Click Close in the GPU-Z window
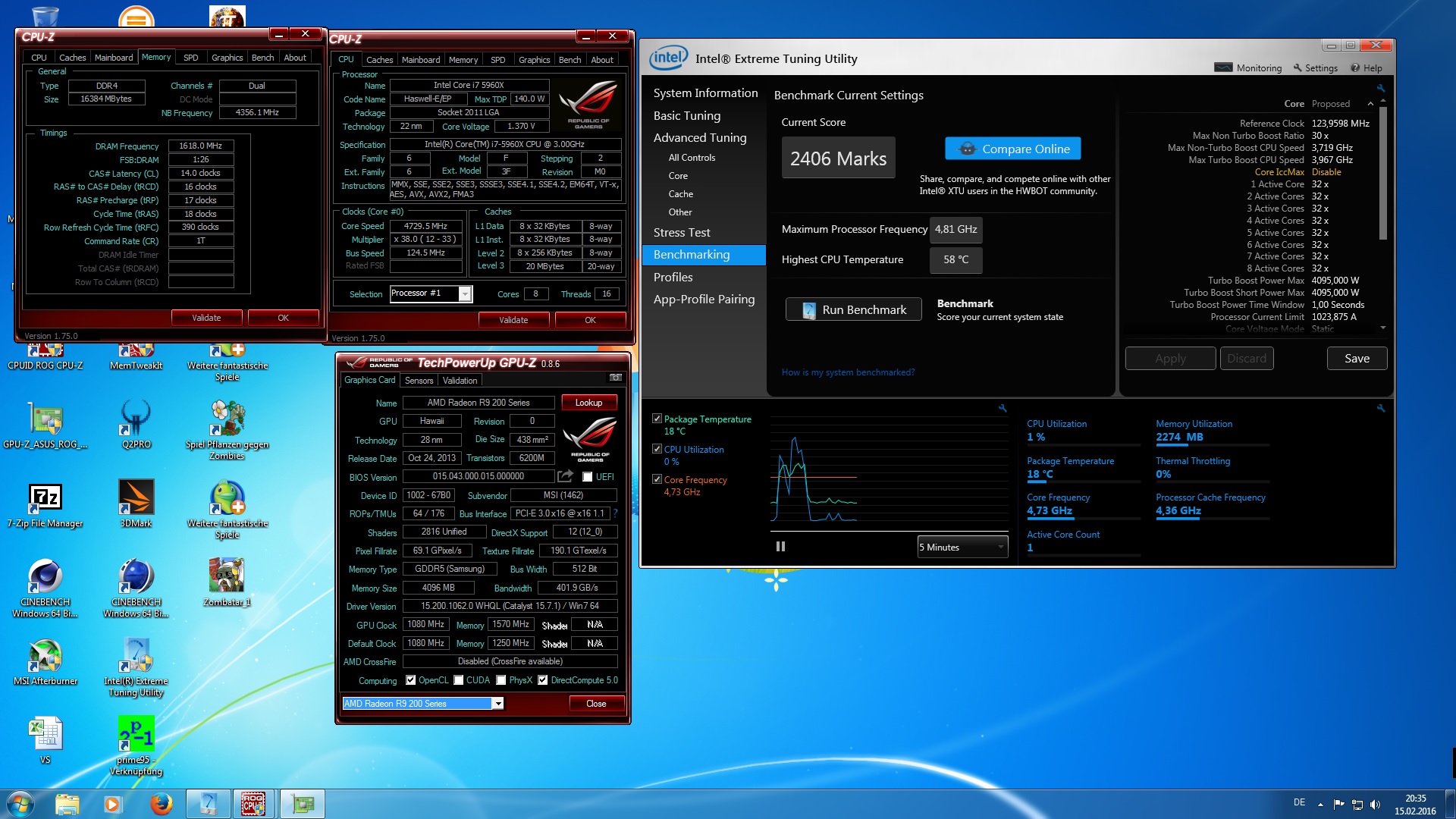 click(x=596, y=704)
